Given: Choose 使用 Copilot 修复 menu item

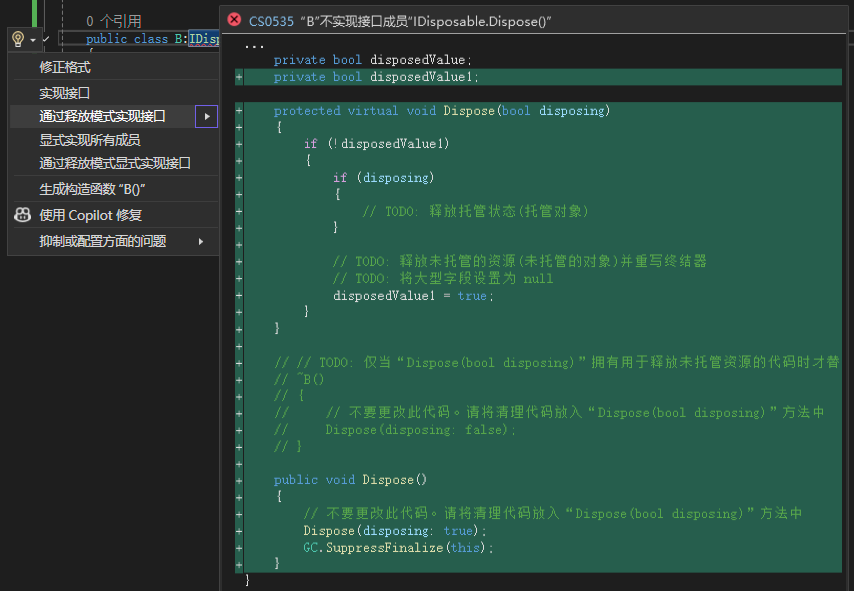Looking at the screenshot, I should pos(91,215).
